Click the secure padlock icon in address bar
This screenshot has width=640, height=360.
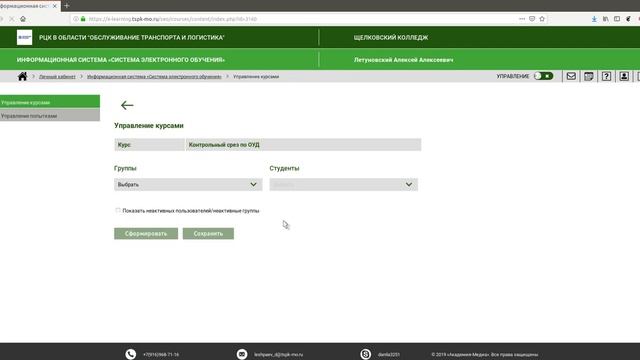[83, 19]
